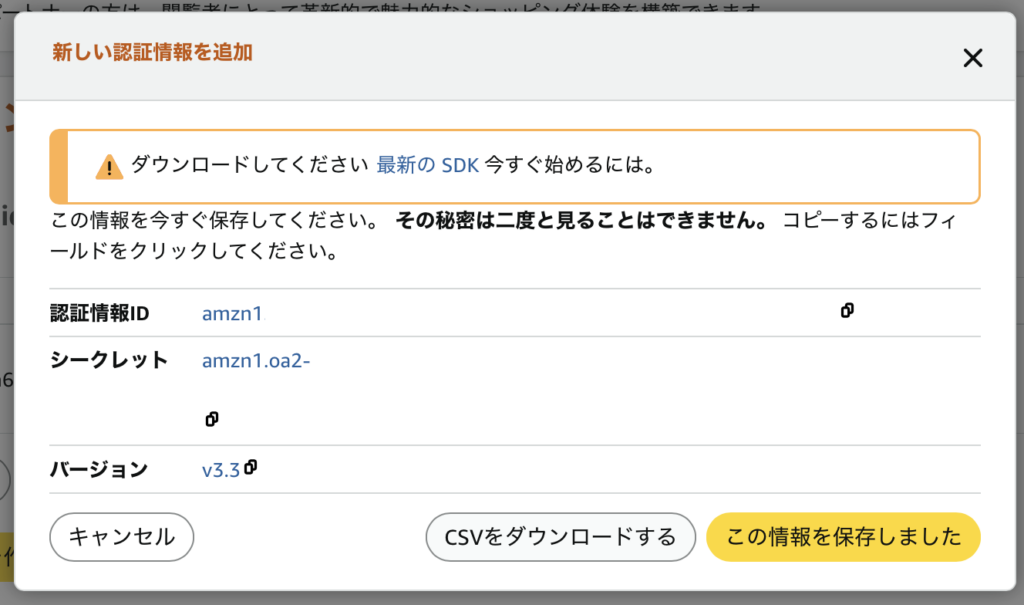1024x605 pixels.
Task: Click the キャンセル button
Action: click(121, 537)
